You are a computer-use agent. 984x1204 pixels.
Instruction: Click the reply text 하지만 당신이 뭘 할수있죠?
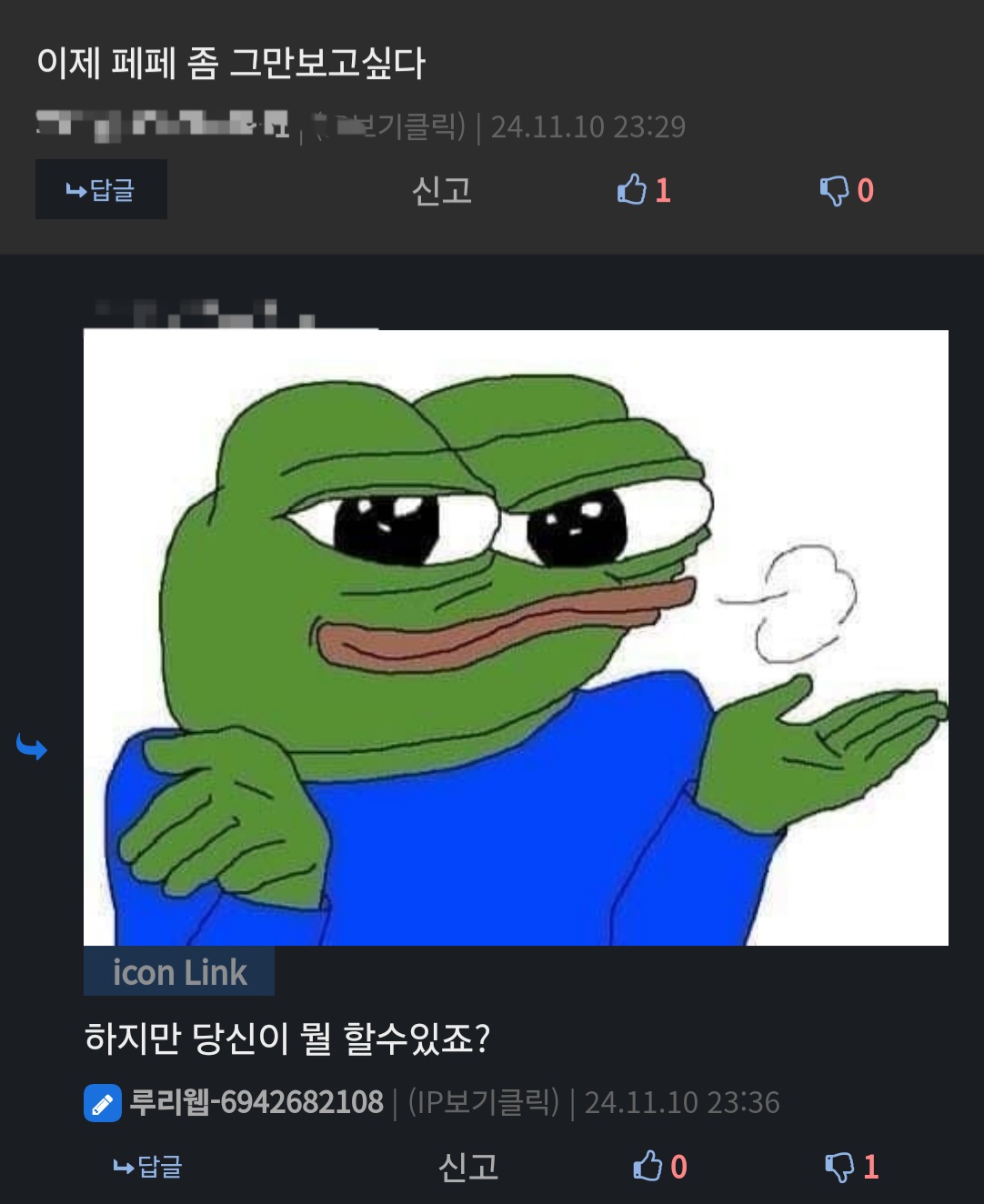[287, 1038]
